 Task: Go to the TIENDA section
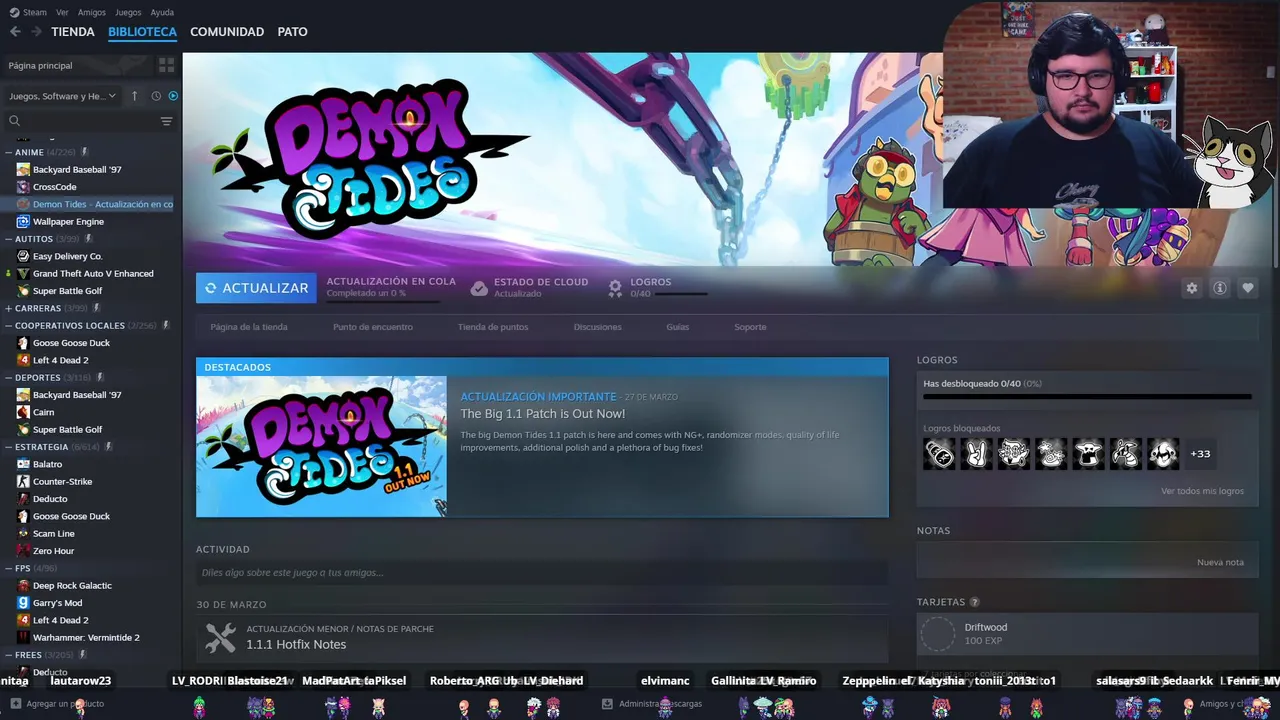[x=73, y=32]
